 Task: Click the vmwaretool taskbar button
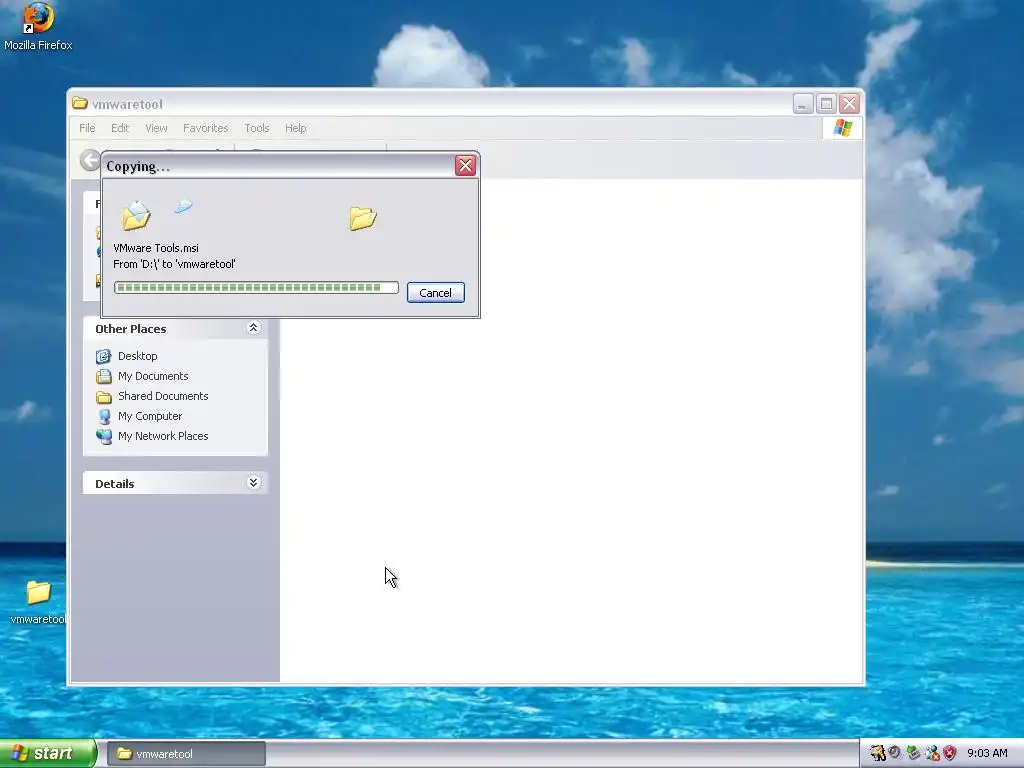click(186, 754)
